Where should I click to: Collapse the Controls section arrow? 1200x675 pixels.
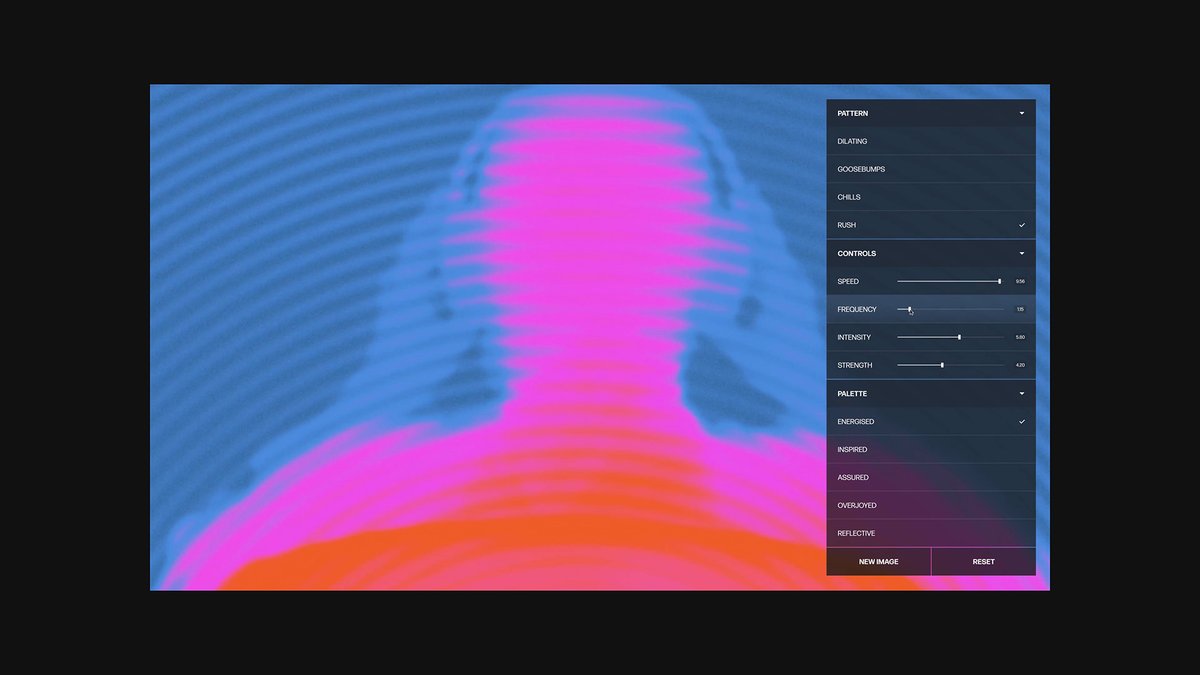click(1021, 253)
